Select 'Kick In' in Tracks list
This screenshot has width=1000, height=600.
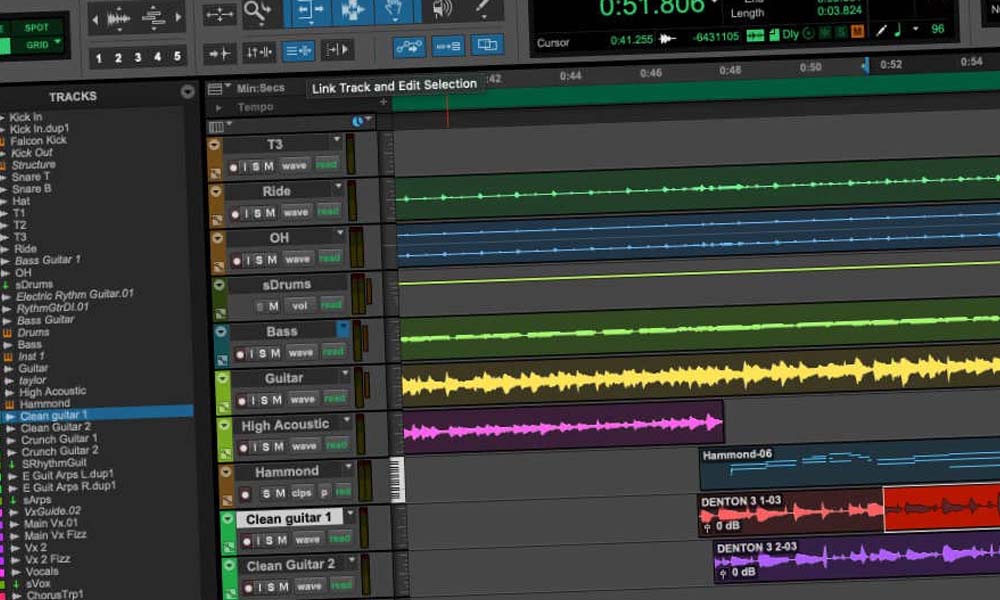26,117
